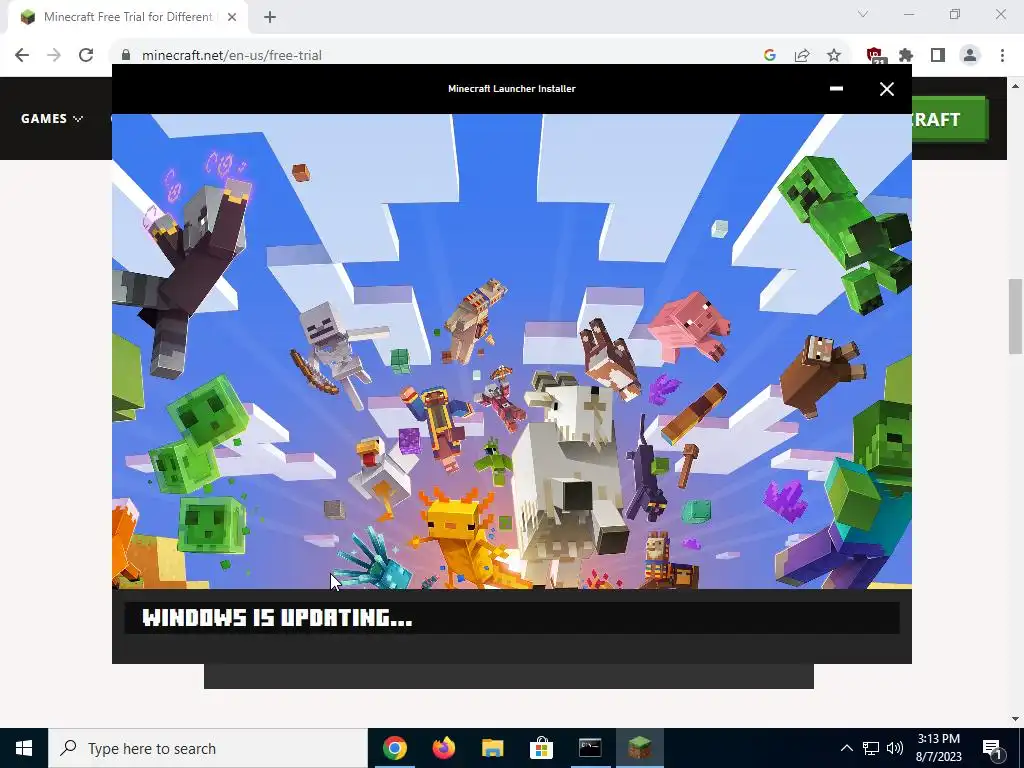Click the page vertical scrollbar thumb
This screenshot has height=768, width=1024.
1015,316
